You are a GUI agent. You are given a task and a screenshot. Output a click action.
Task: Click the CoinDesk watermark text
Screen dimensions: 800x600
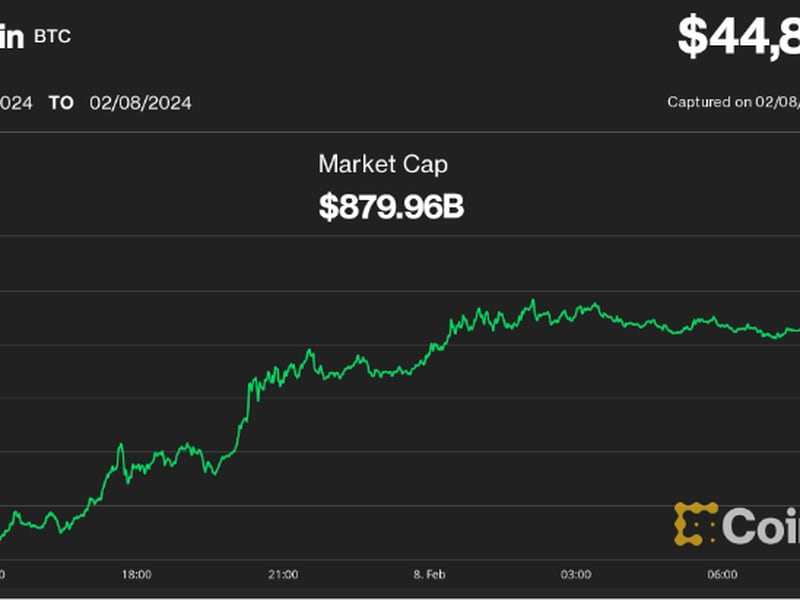(761, 526)
